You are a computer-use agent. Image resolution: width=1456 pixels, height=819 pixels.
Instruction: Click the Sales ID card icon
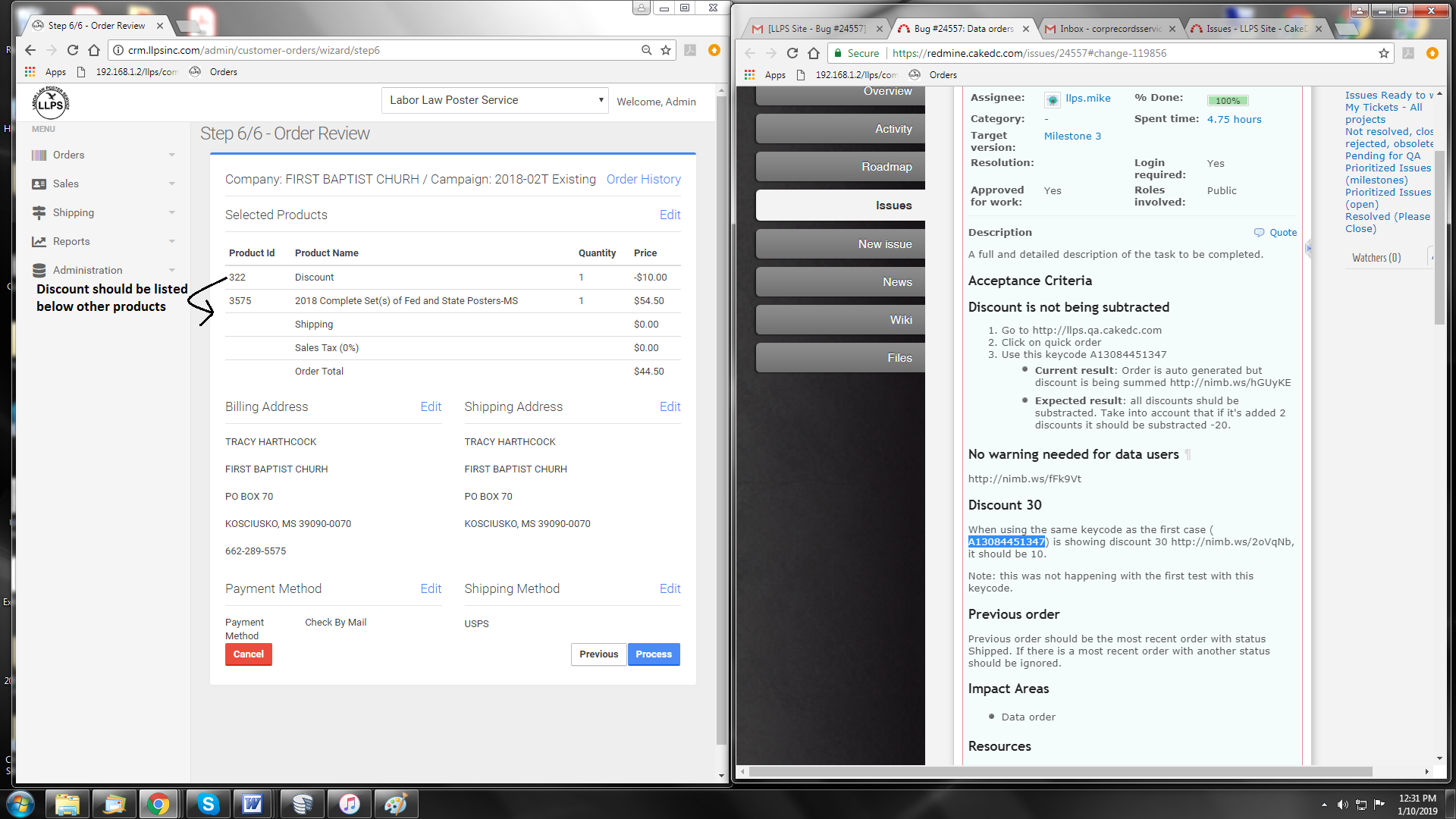pyautogui.click(x=39, y=184)
